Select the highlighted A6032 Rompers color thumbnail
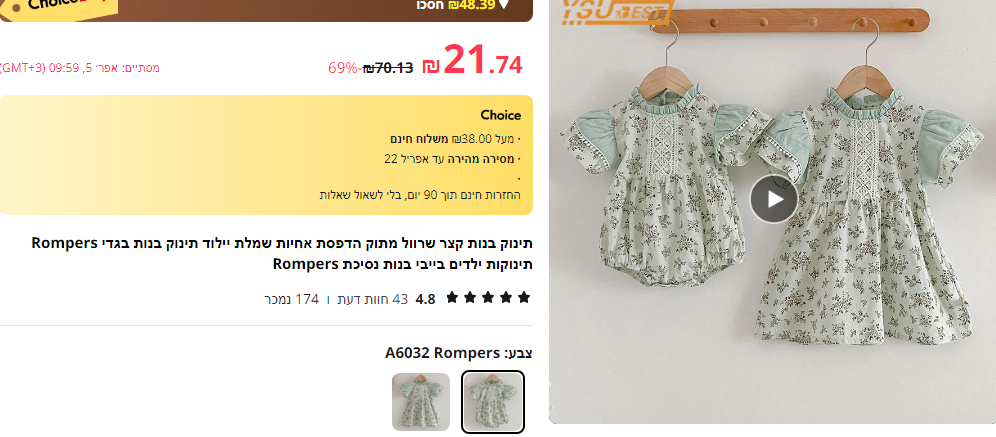Viewport: 996px width, 437px height. coord(493,402)
